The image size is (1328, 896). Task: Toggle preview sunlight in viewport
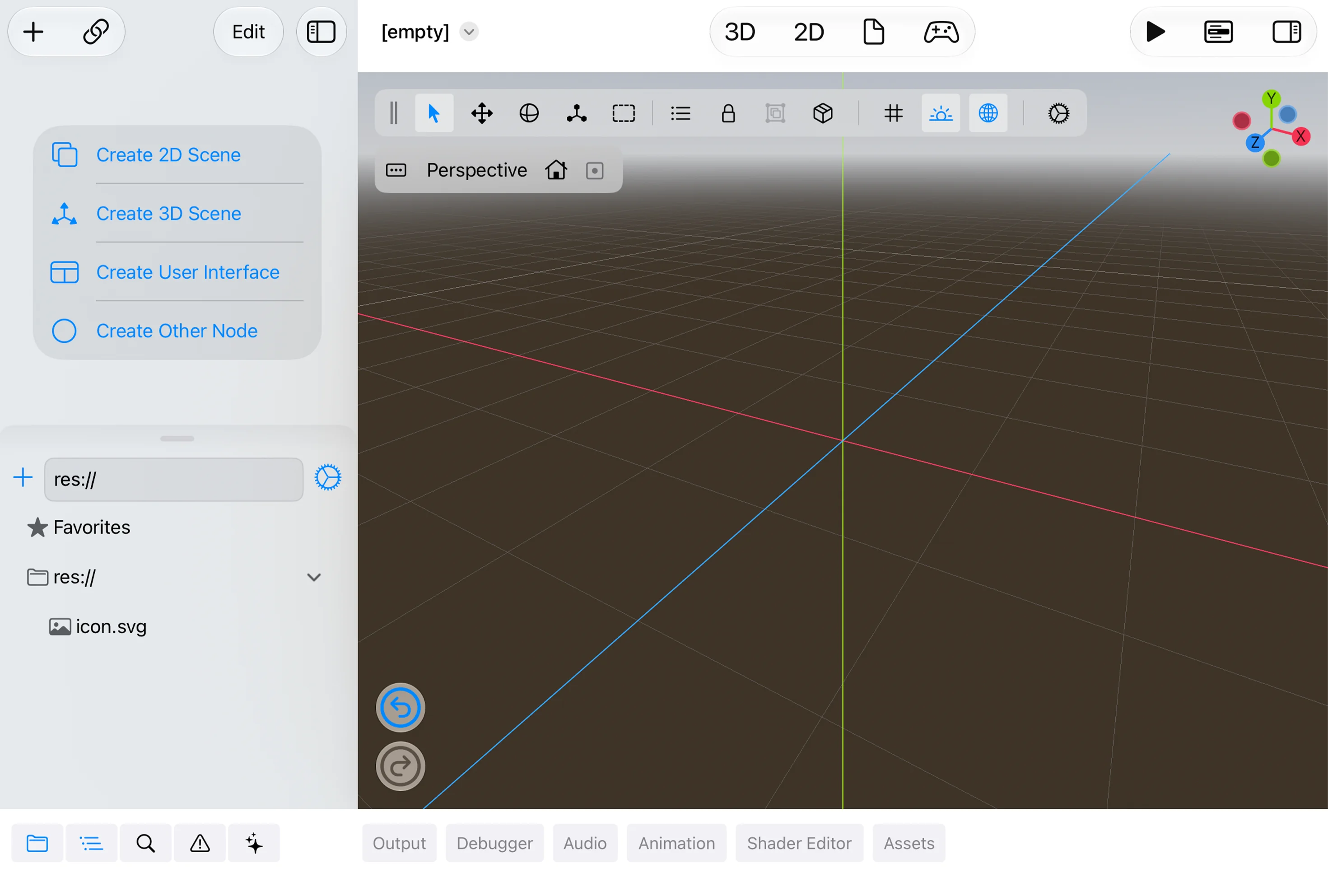pyautogui.click(x=941, y=113)
